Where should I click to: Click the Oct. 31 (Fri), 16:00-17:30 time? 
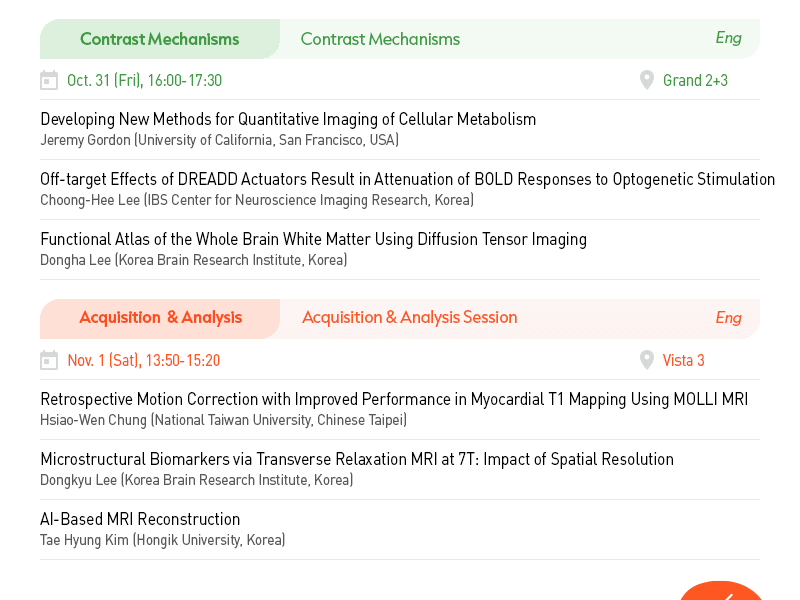click(x=144, y=80)
